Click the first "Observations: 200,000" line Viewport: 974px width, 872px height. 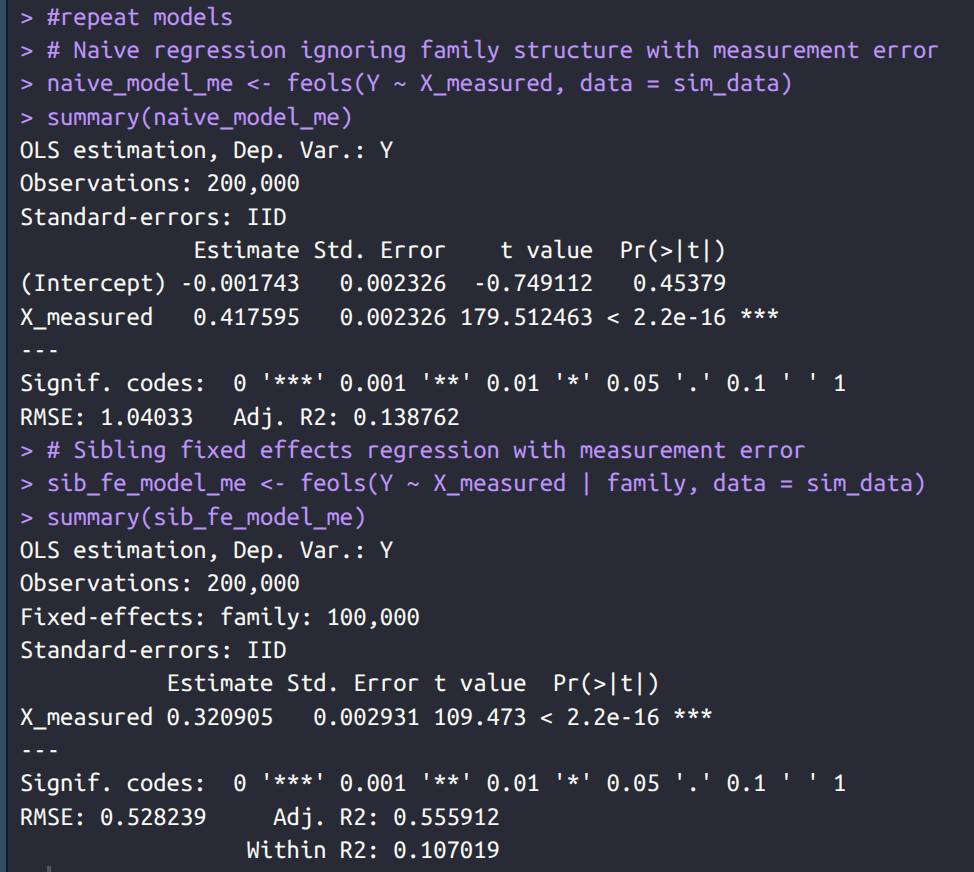160,183
